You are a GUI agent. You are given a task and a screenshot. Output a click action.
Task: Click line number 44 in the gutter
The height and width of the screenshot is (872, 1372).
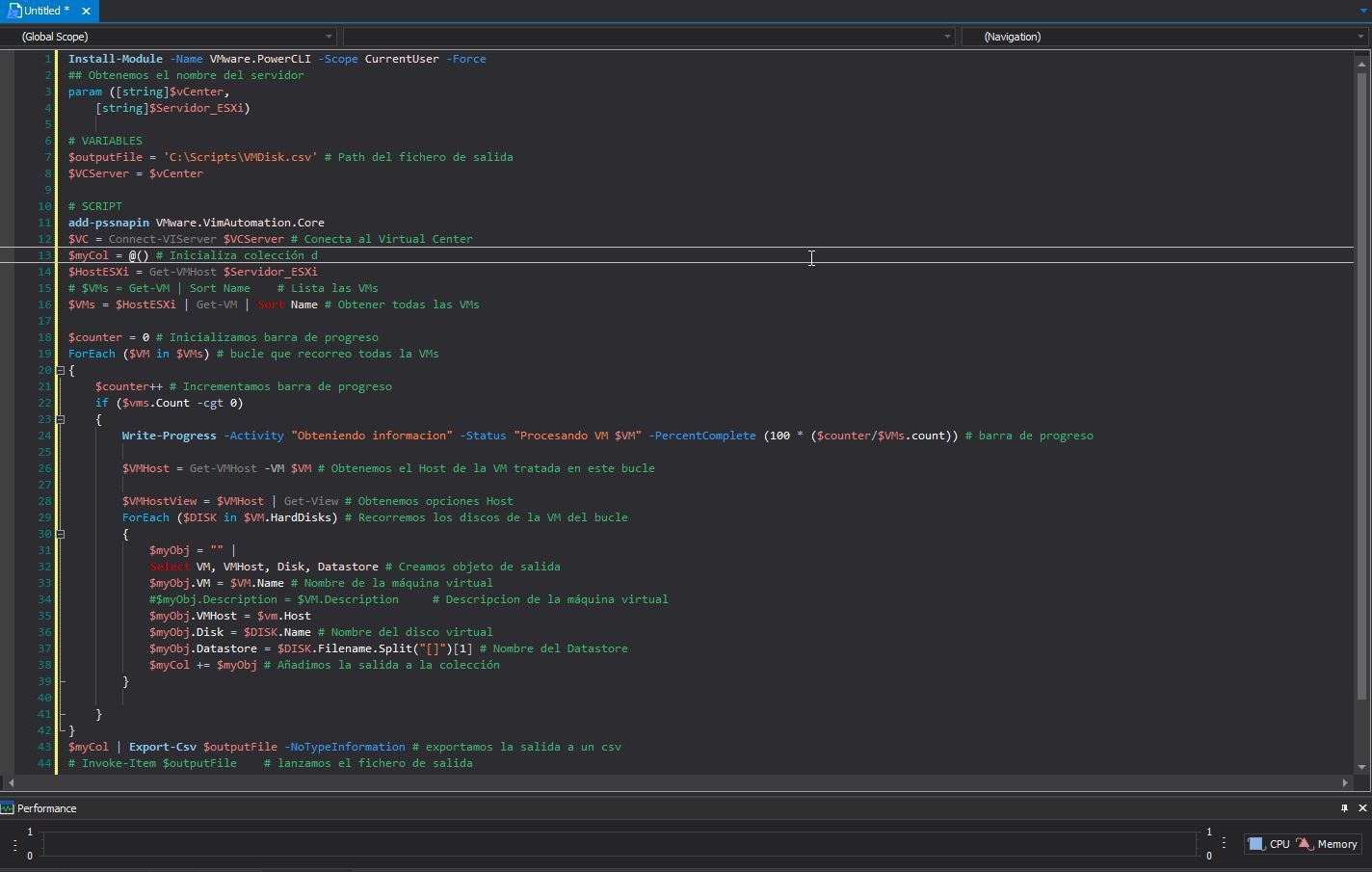[x=44, y=763]
